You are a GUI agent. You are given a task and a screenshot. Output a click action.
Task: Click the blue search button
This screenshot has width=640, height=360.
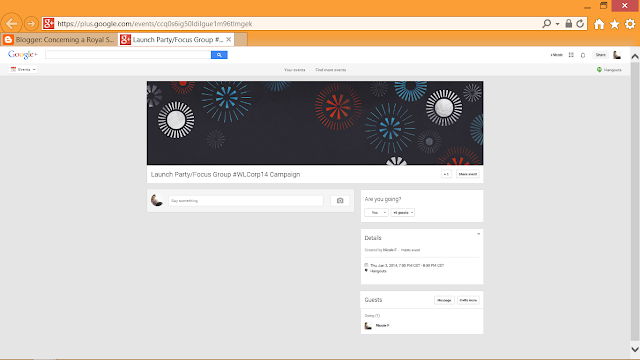pos(219,55)
